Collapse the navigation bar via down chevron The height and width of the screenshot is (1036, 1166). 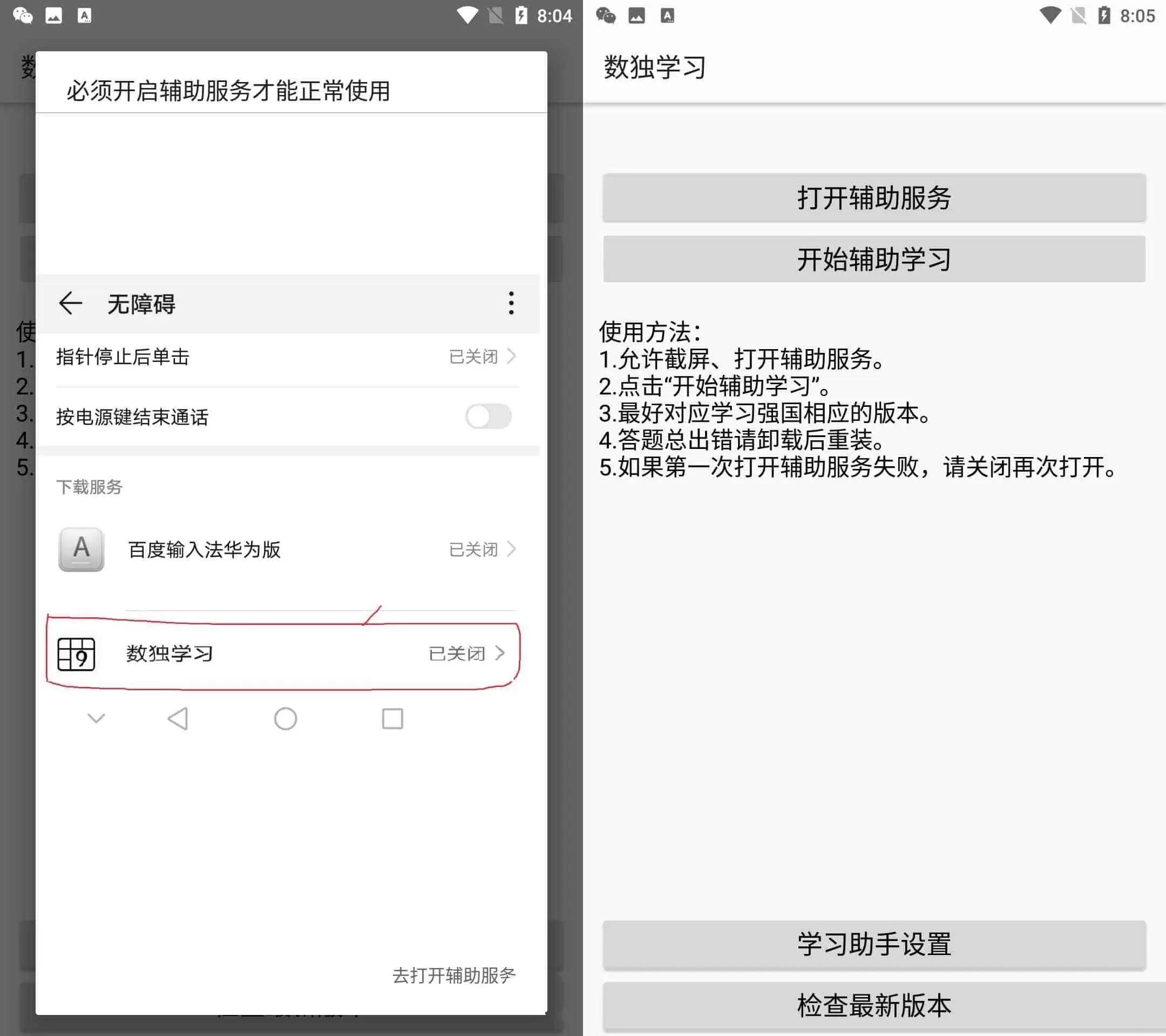click(96, 719)
